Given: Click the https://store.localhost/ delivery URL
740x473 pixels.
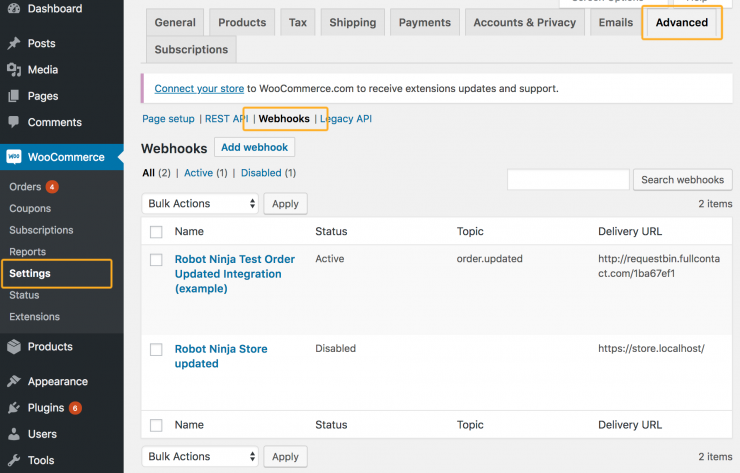Looking at the screenshot, I should click(x=651, y=348).
